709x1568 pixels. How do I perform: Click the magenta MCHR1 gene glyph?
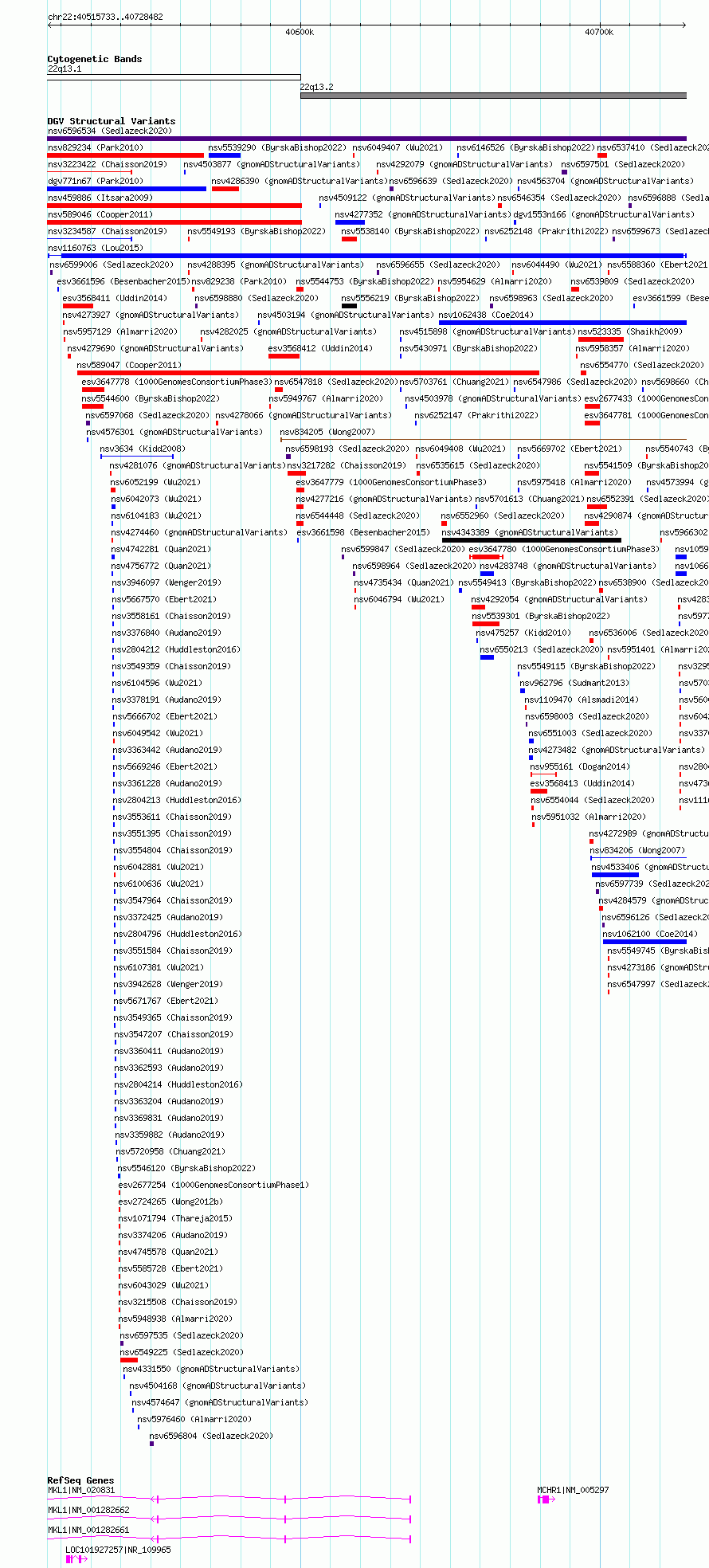546,1499
